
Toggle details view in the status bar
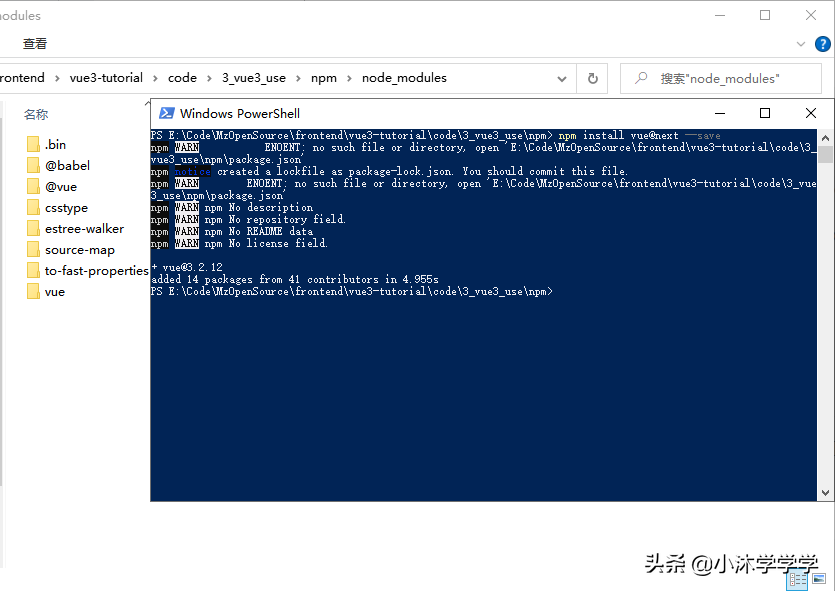tap(796, 579)
